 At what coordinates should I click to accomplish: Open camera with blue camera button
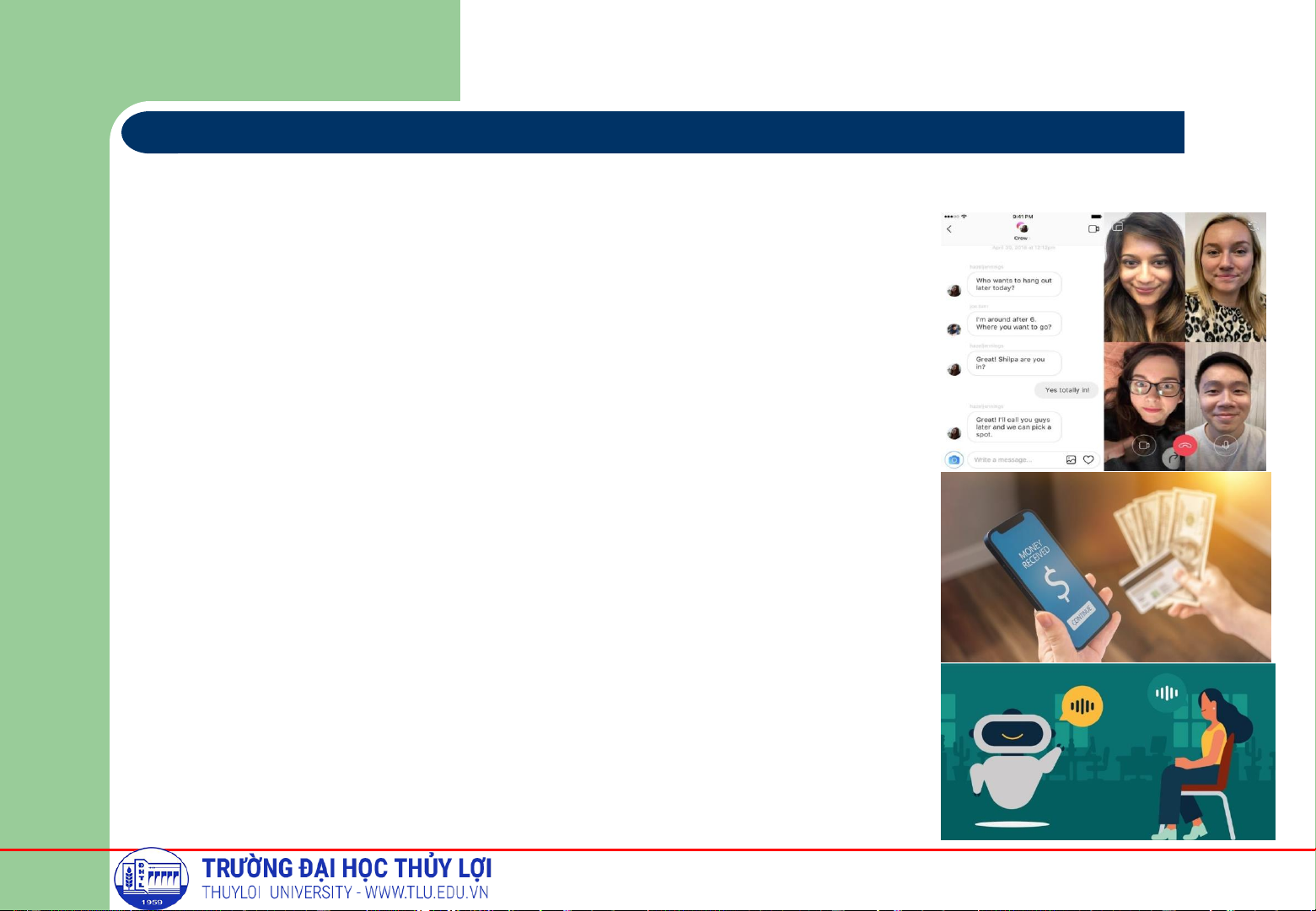(x=953, y=460)
